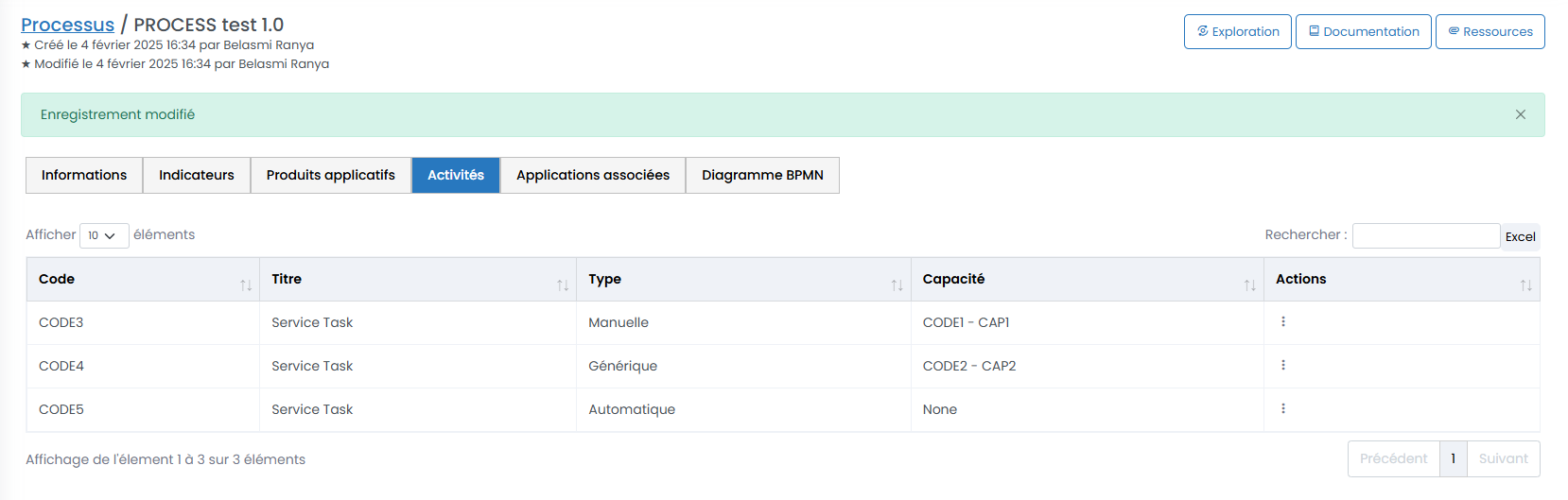Go to the Produits applicatifs tab

pos(330,176)
